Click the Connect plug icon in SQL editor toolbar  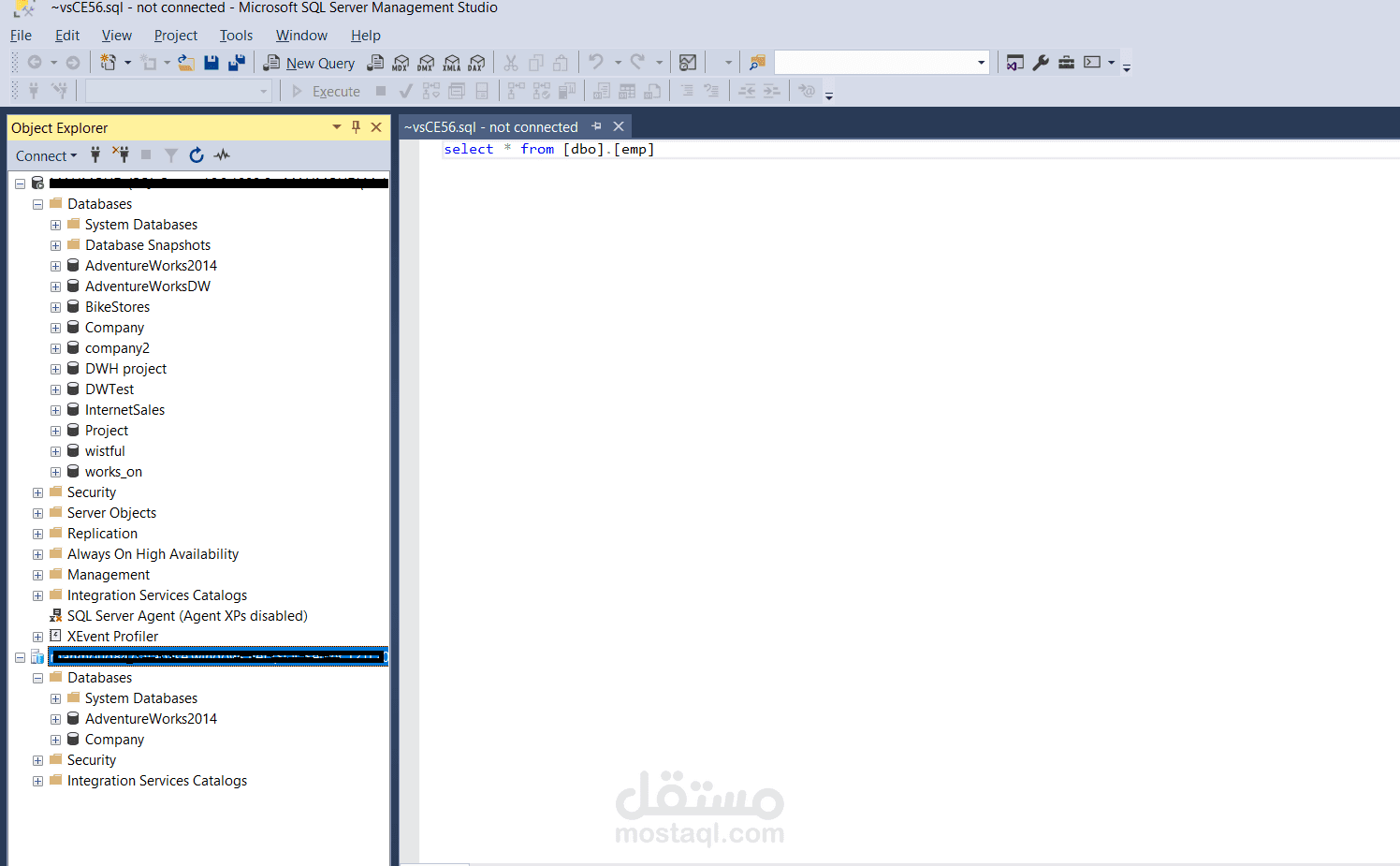pos(34,91)
